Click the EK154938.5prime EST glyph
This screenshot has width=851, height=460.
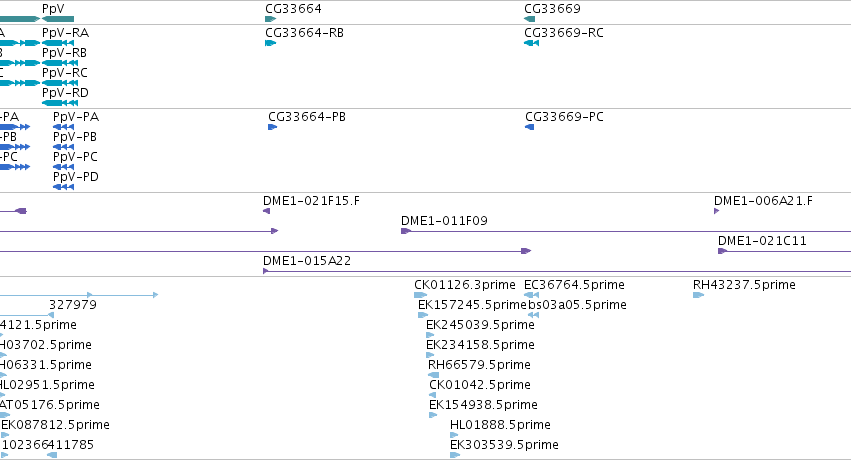(x=433, y=415)
